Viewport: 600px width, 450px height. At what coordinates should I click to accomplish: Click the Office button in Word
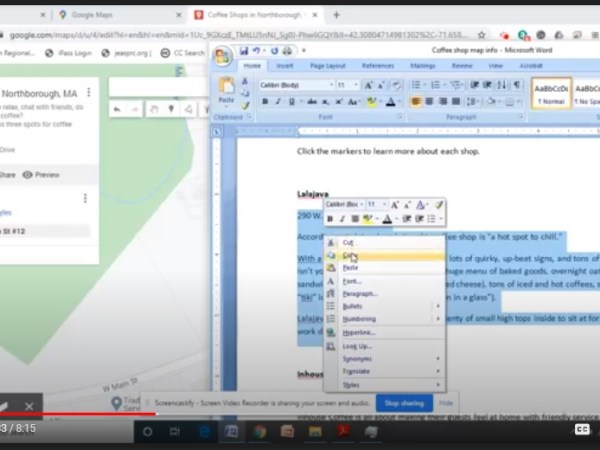tap(222, 56)
